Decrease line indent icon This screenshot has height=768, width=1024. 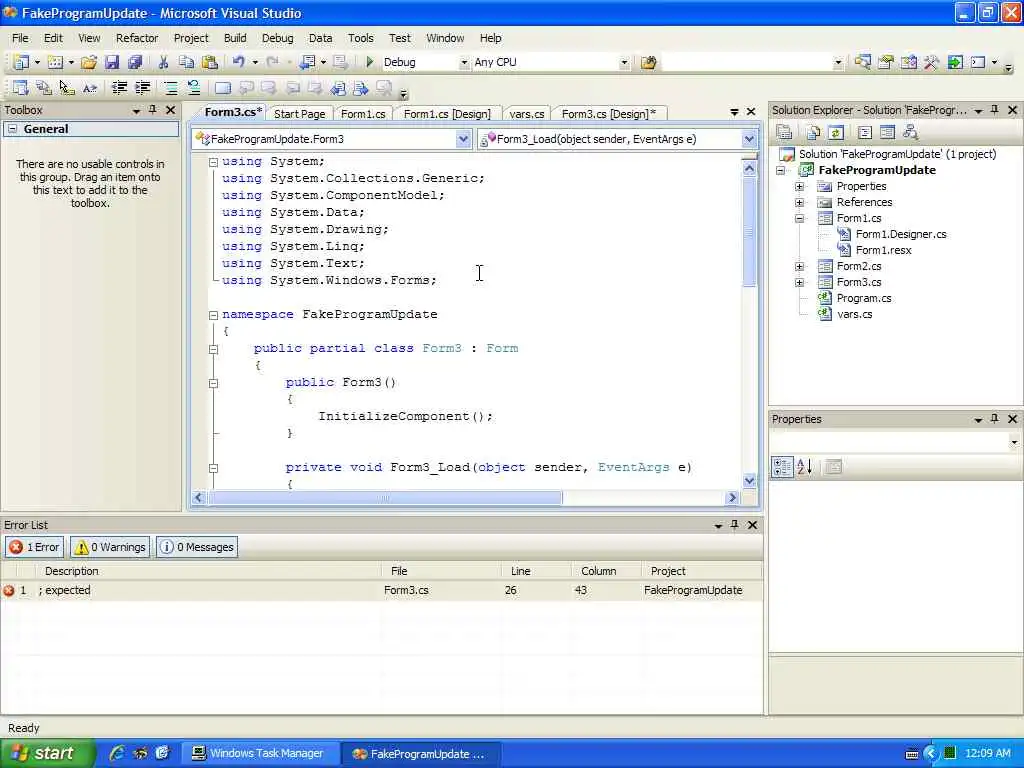point(119,88)
